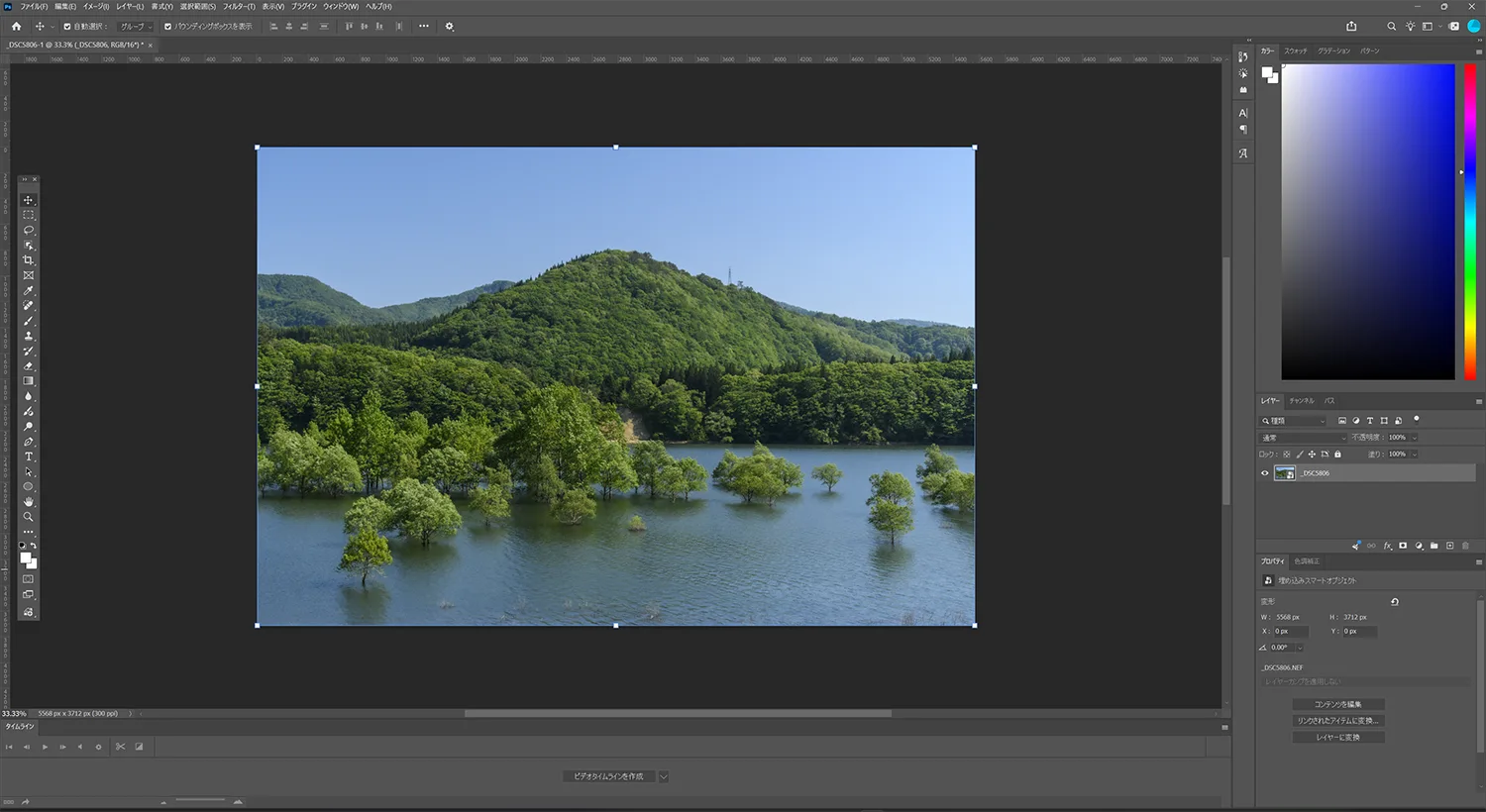Open the グループ auto-select dropdown

coord(136,27)
